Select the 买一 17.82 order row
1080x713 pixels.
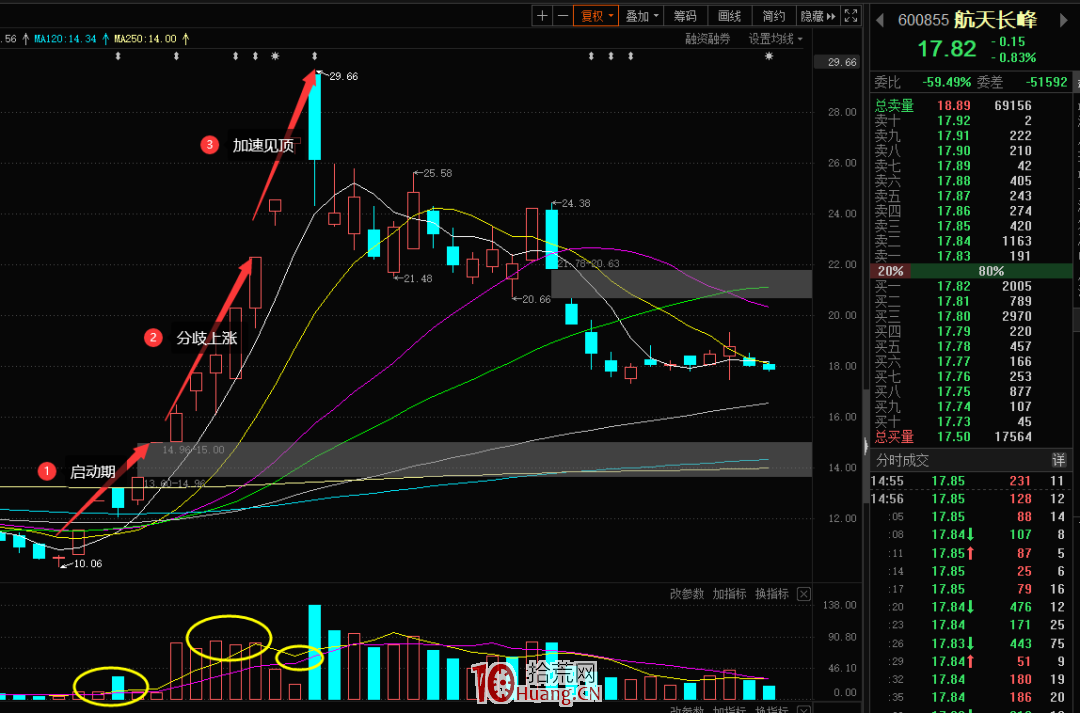pos(970,286)
